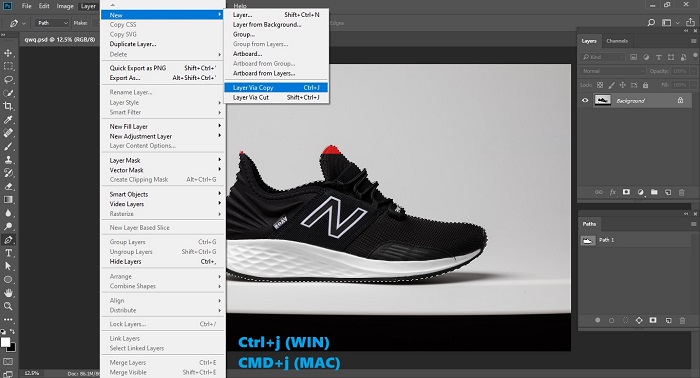Select the Type tool
Viewport: 700px width, 378px height.
(8, 253)
